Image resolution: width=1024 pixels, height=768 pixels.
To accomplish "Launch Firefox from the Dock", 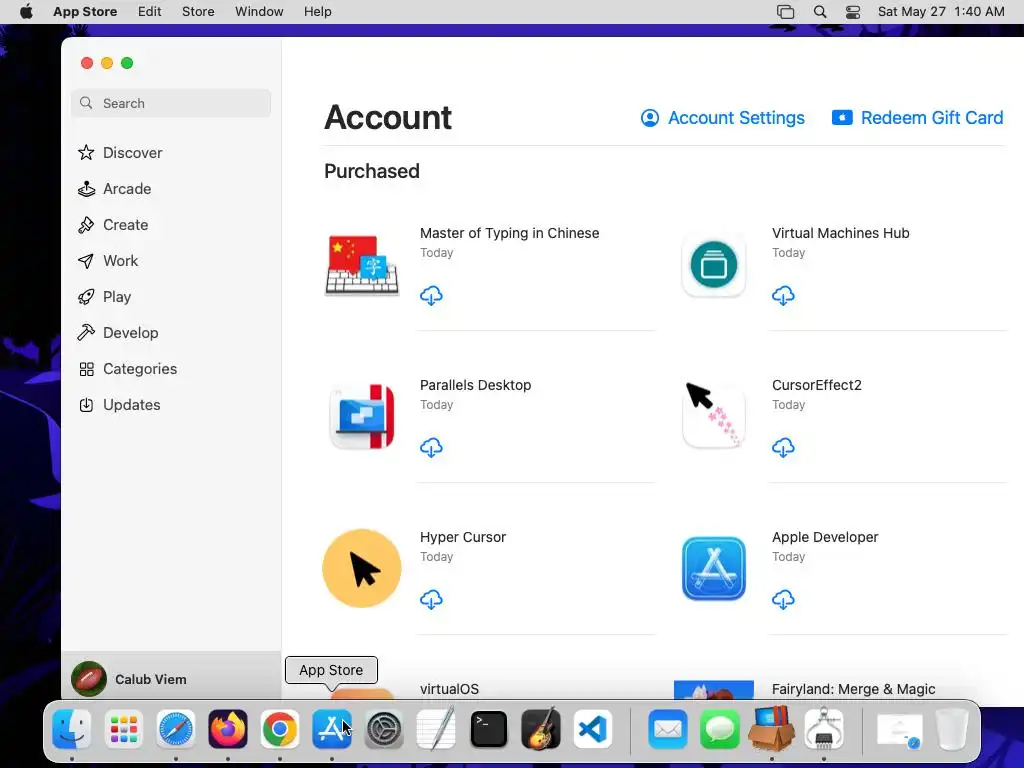I will [x=228, y=729].
